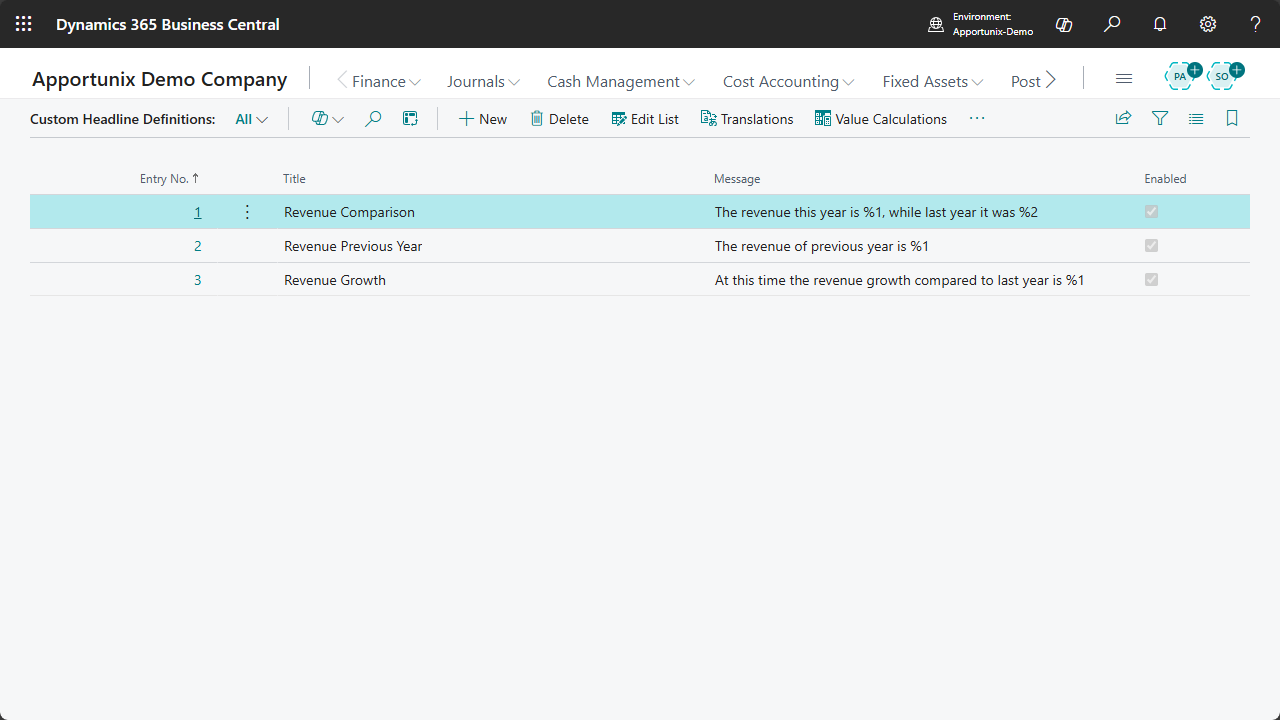
Task: Open Dynamics 365 notifications bell
Action: coord(1159,24)
